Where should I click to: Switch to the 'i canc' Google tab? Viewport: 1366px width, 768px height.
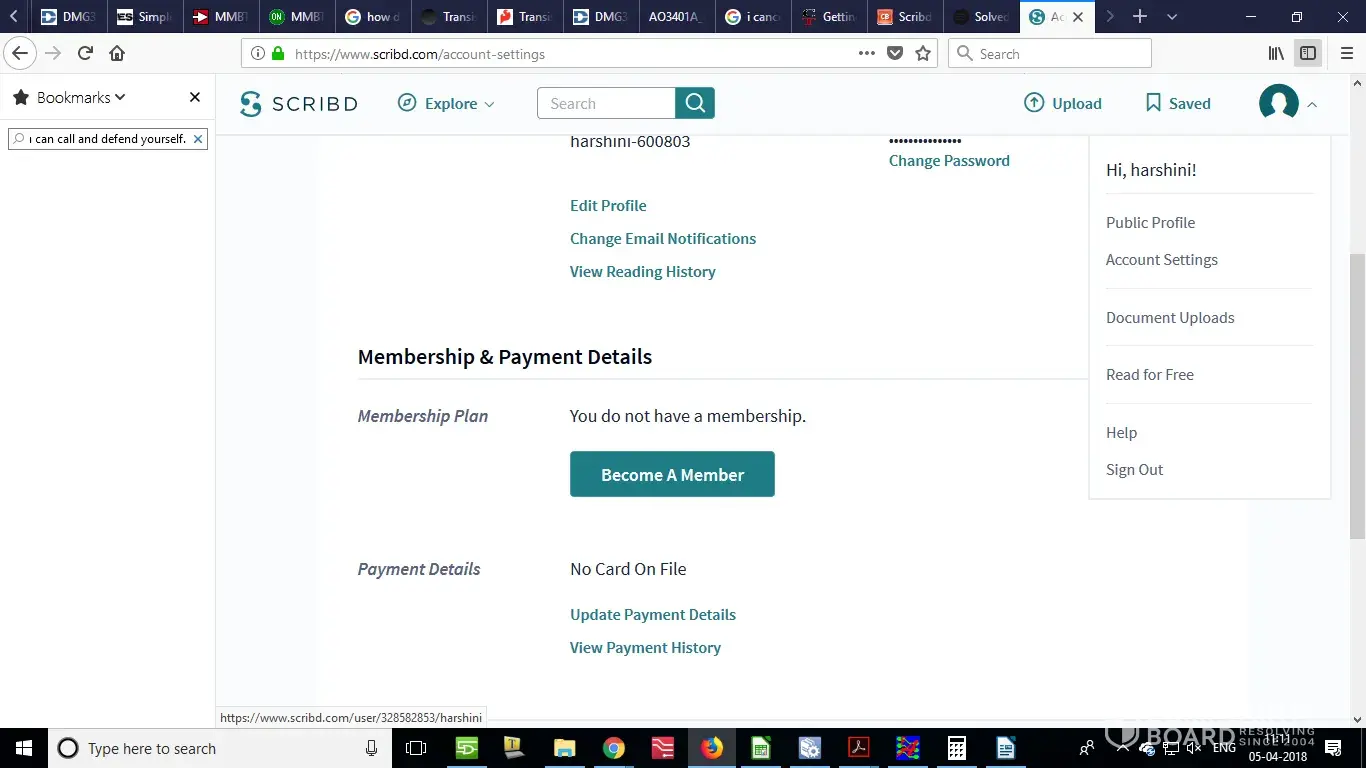753,17
